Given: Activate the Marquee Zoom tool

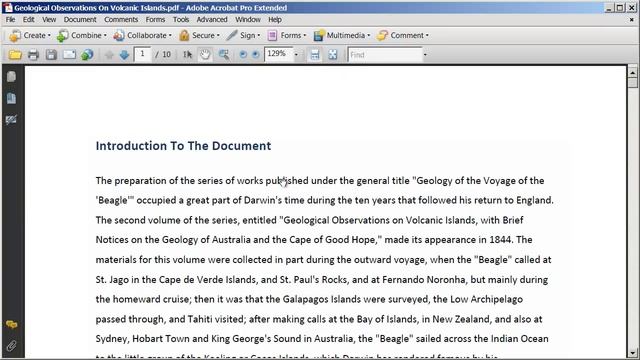Looking at the screenshot, I should coord(224,55).
